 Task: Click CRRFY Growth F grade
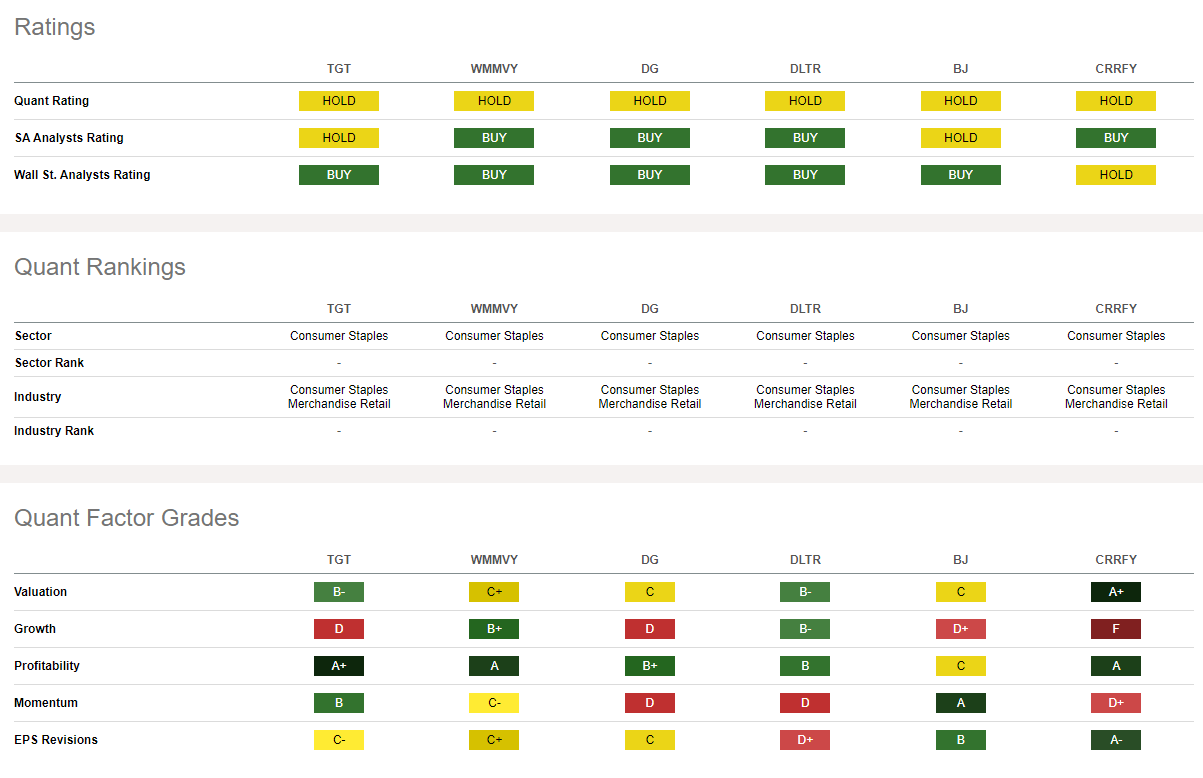tap(1116, 629)
